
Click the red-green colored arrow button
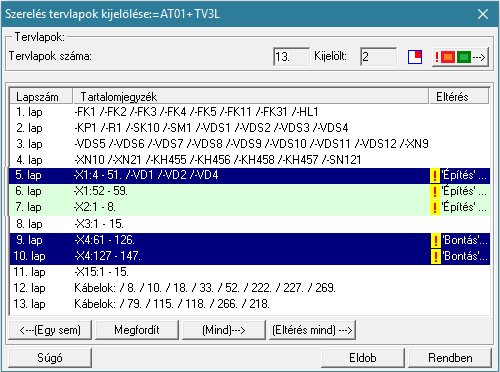tap(460, 57)
